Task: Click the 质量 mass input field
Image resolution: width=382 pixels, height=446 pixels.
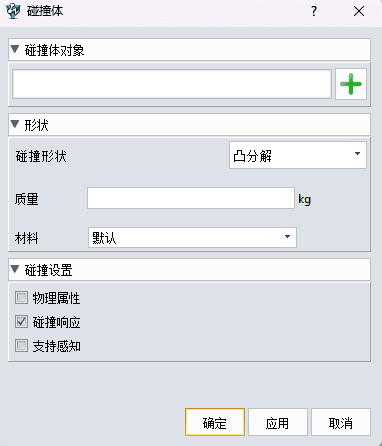Action: (x=191, y=198)
